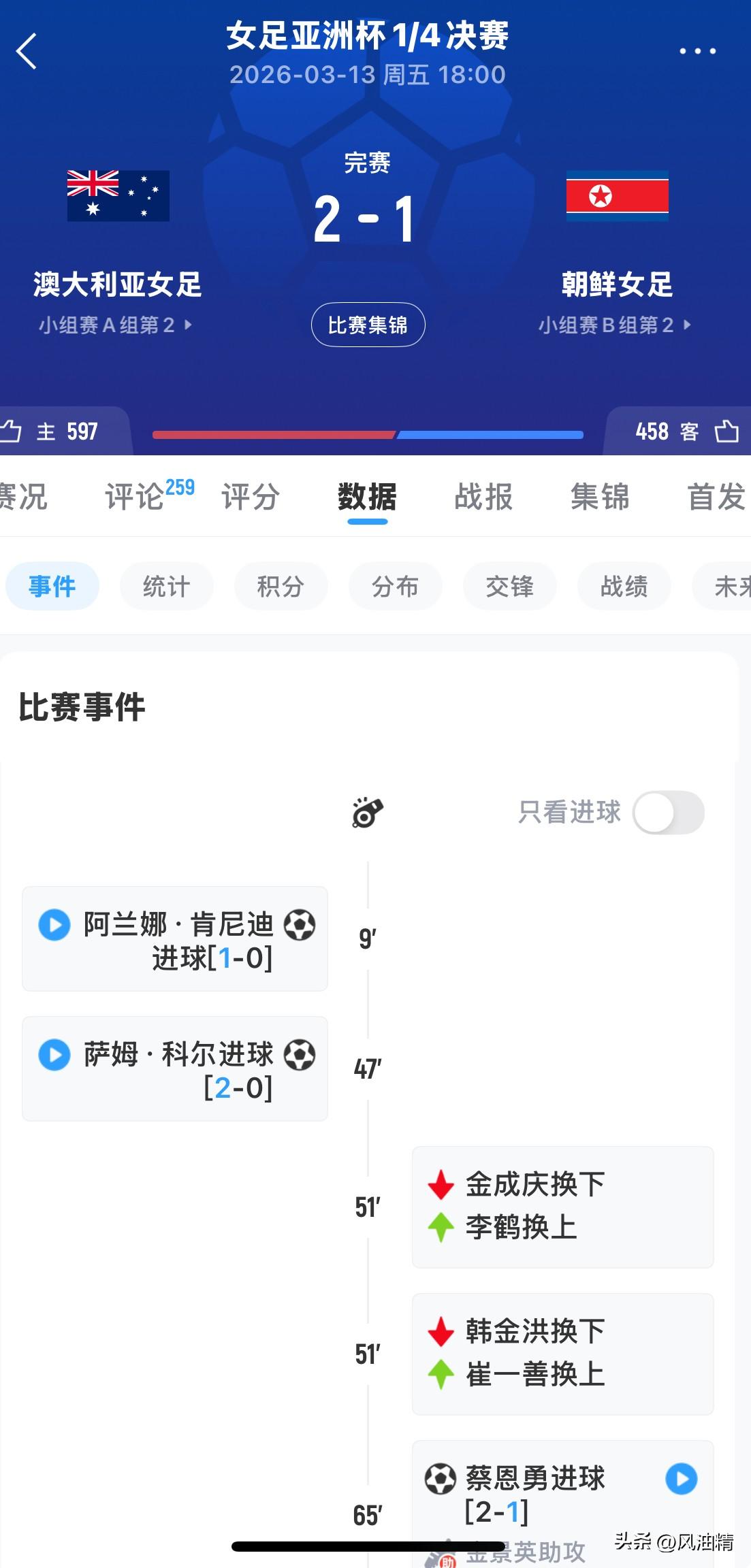Select the 统计 filter pill

166,585
